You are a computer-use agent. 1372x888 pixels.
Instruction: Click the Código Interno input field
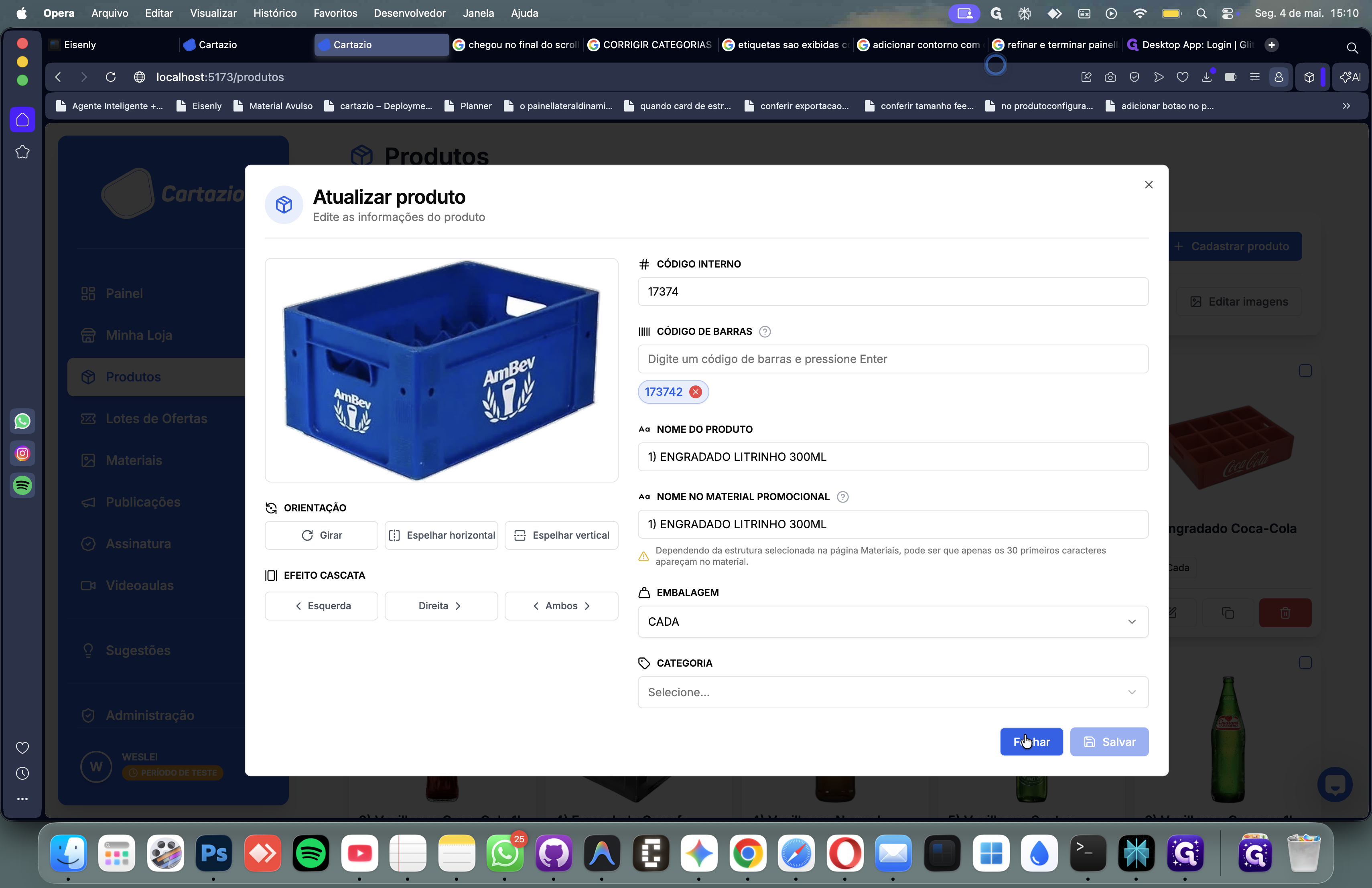(x=892, y=292)
